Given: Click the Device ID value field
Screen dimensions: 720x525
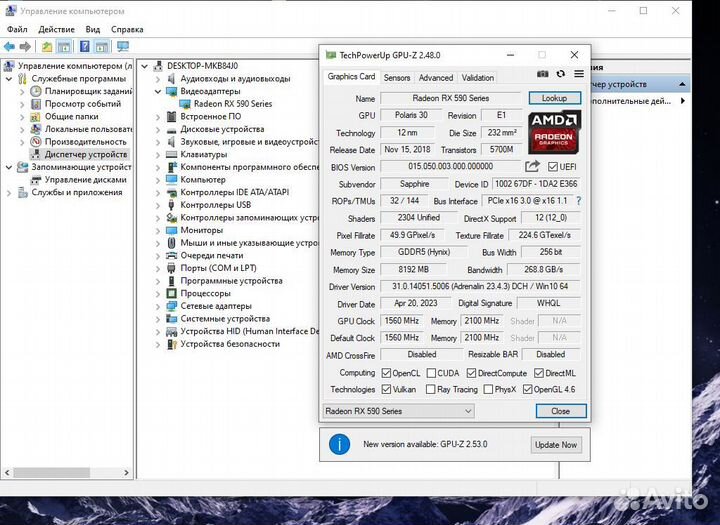Looking at the screenshot, I should 536,184.
